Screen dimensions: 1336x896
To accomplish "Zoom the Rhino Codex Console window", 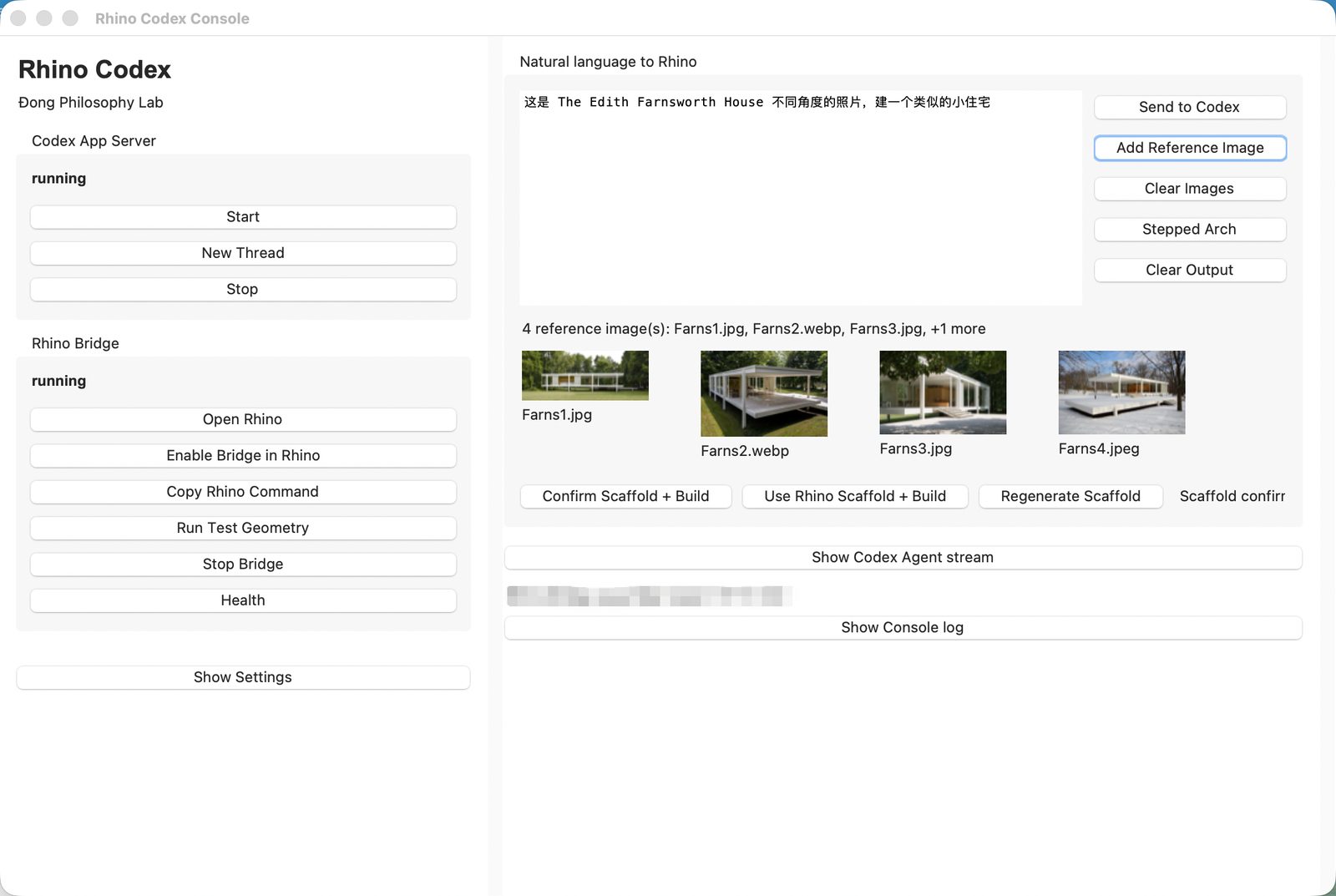I will click(x=71, y=18).
